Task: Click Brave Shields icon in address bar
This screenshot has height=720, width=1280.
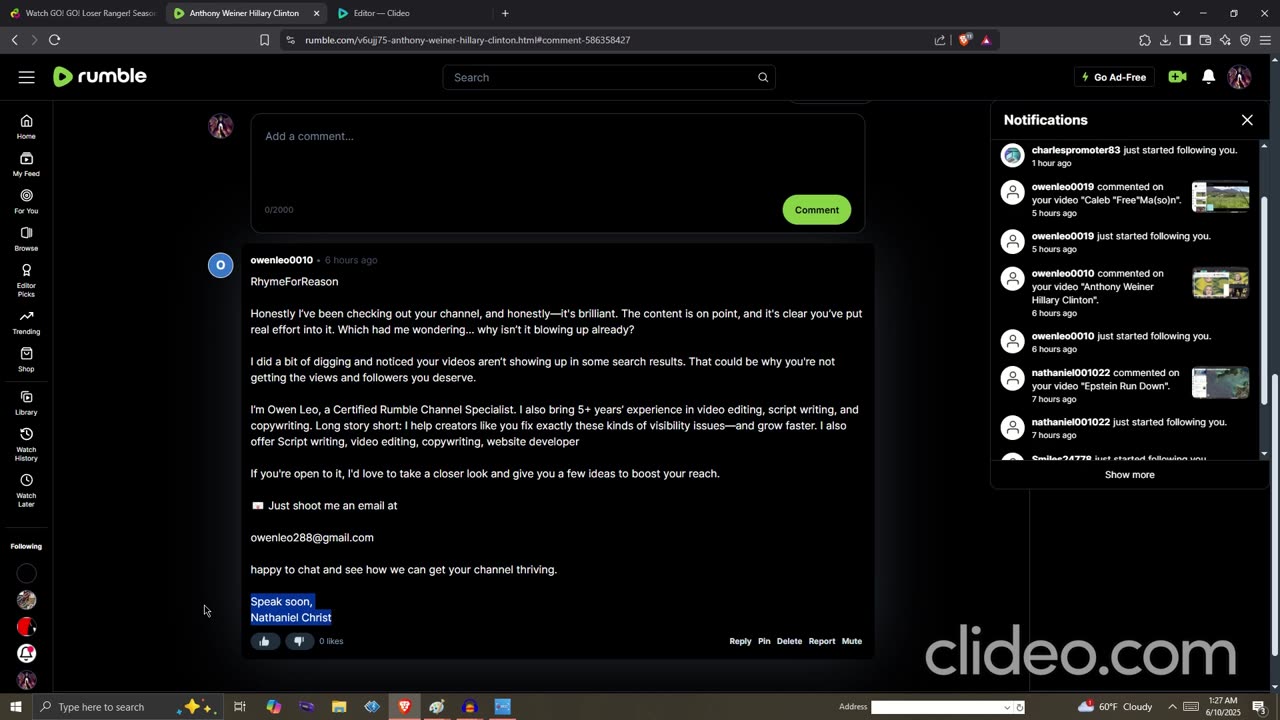Action: [x=964, y=40]
